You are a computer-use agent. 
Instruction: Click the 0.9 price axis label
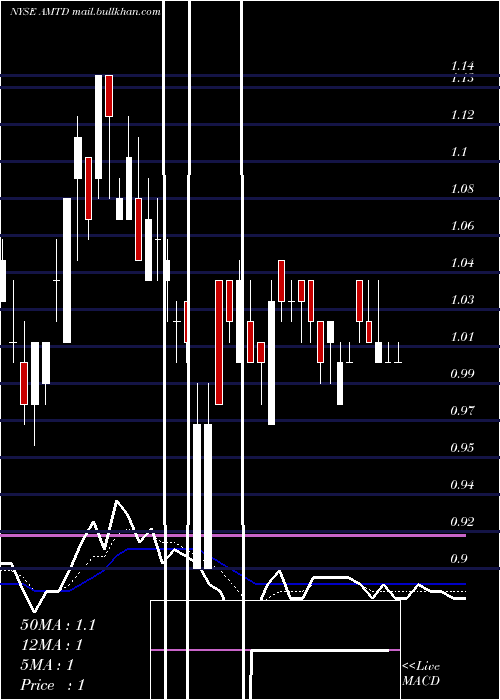[x=459, y=558]
